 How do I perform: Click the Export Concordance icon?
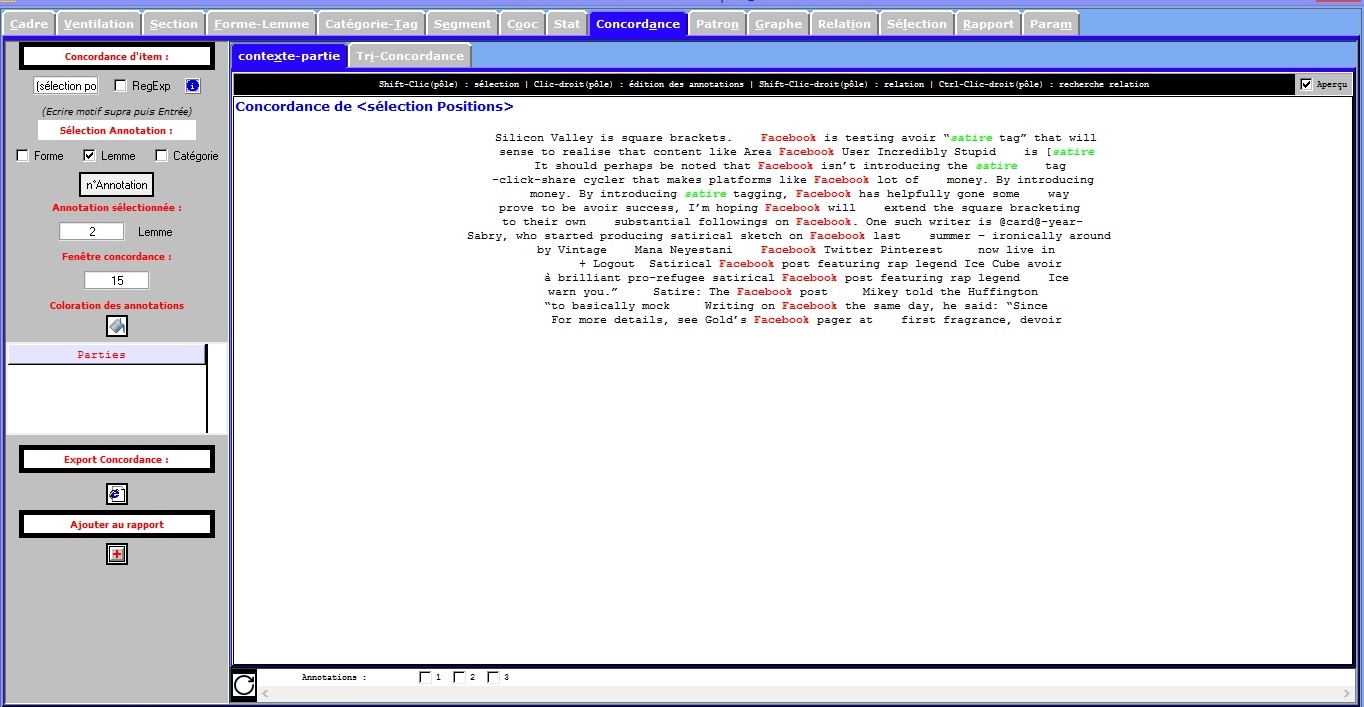click(x=117, y=494)
